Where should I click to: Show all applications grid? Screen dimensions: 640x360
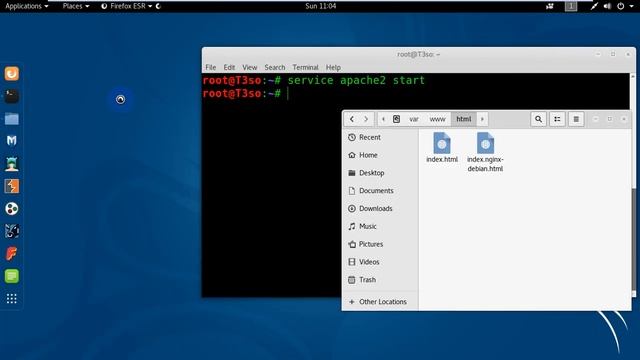[x=11, y=299]
